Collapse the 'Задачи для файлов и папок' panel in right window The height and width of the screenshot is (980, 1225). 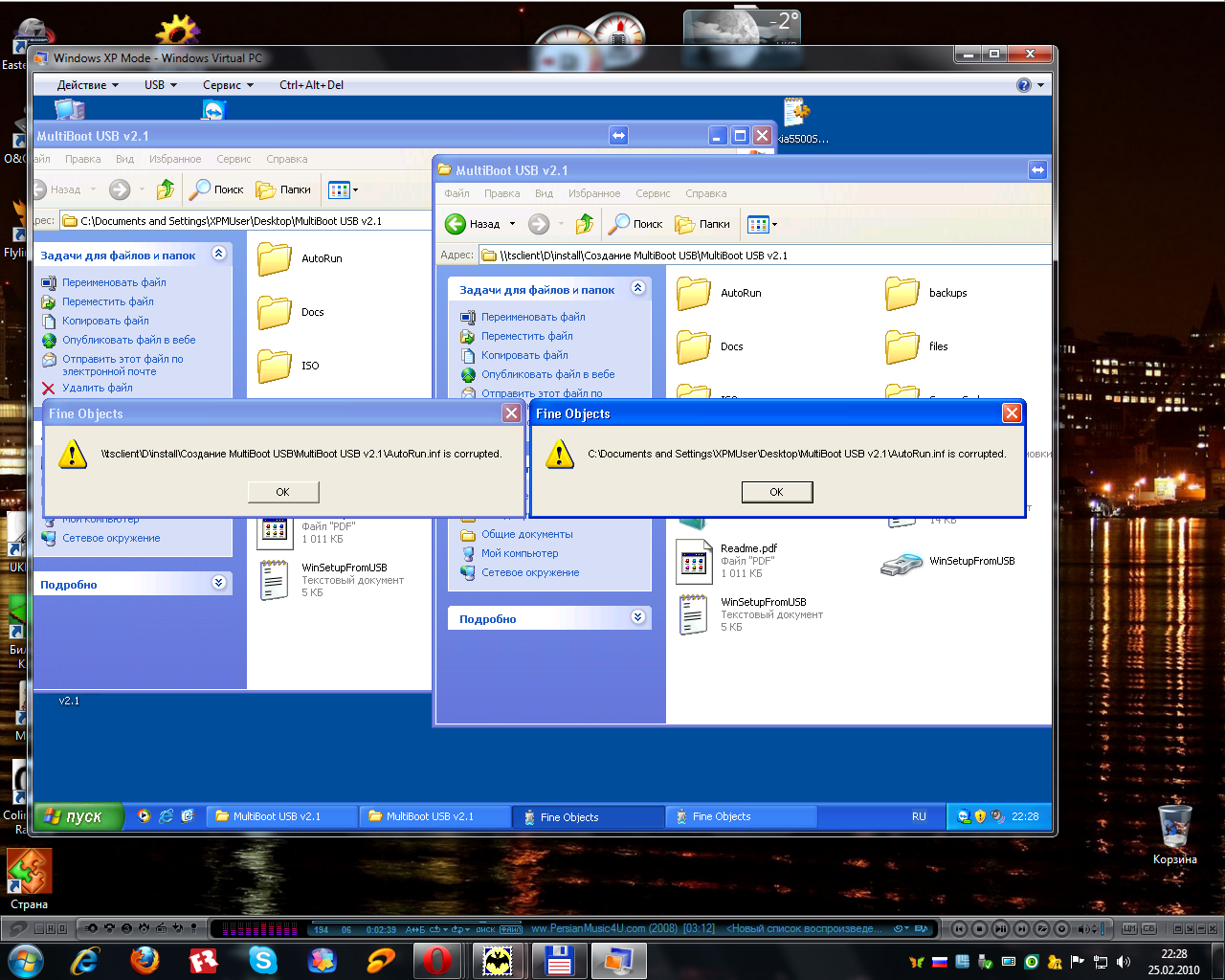click(638, 288)
